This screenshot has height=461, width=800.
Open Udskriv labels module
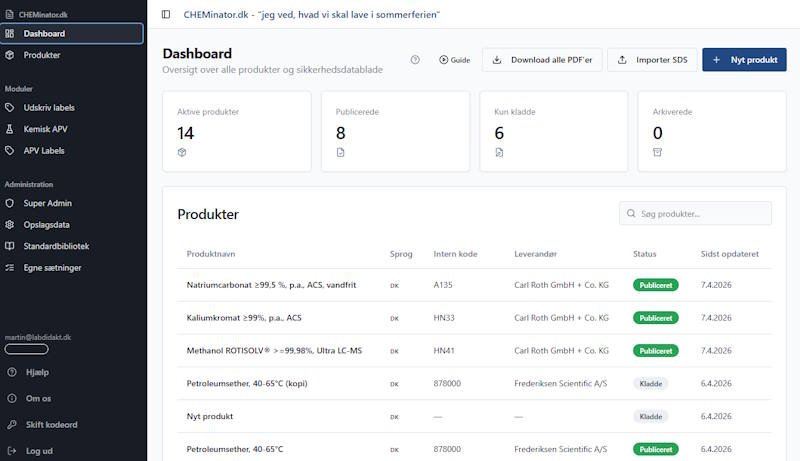point(48,107)
